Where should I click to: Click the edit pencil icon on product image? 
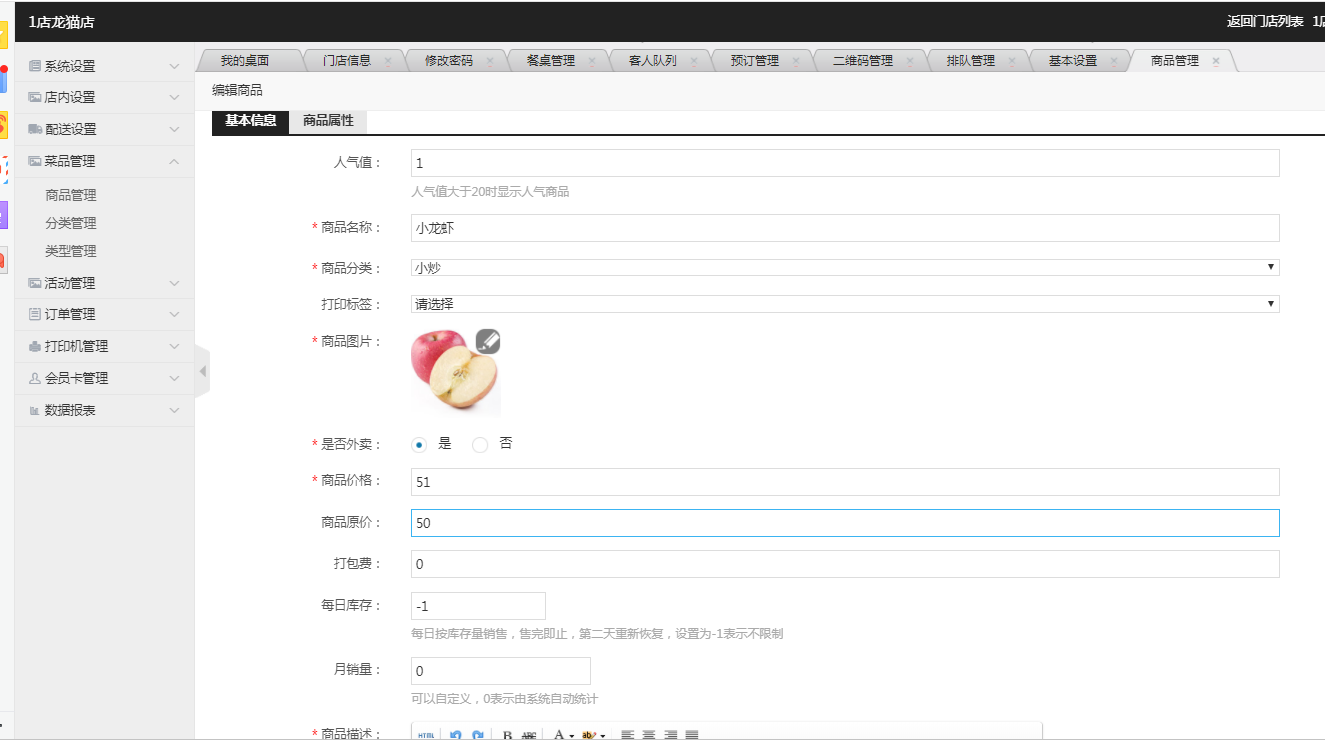(x=487, y=341)
